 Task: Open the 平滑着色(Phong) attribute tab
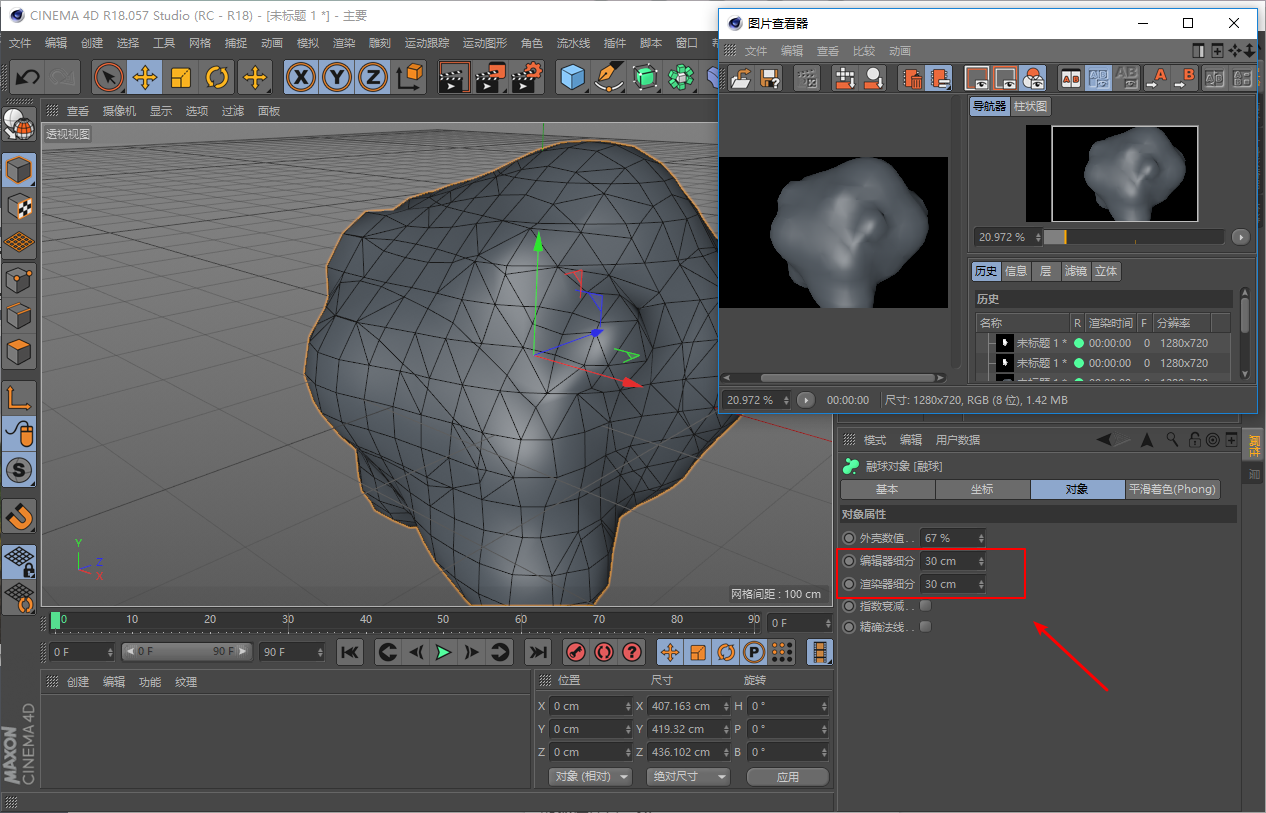pos(1173,489)
